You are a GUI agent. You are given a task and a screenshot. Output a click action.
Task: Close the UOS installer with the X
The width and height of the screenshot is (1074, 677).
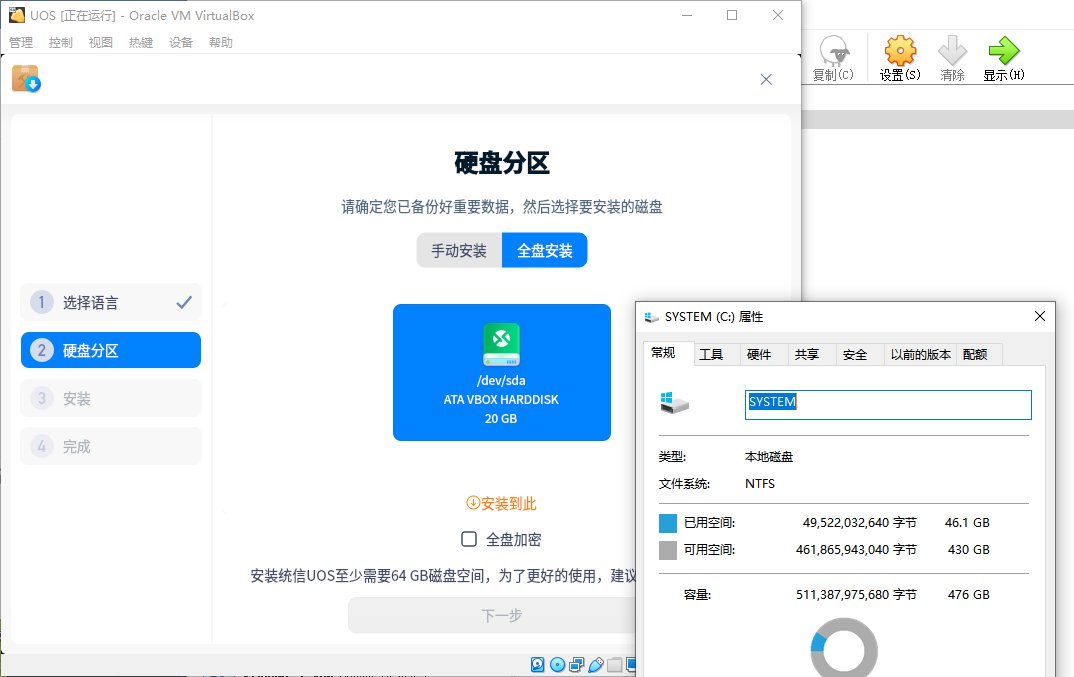tap(766, 79)
